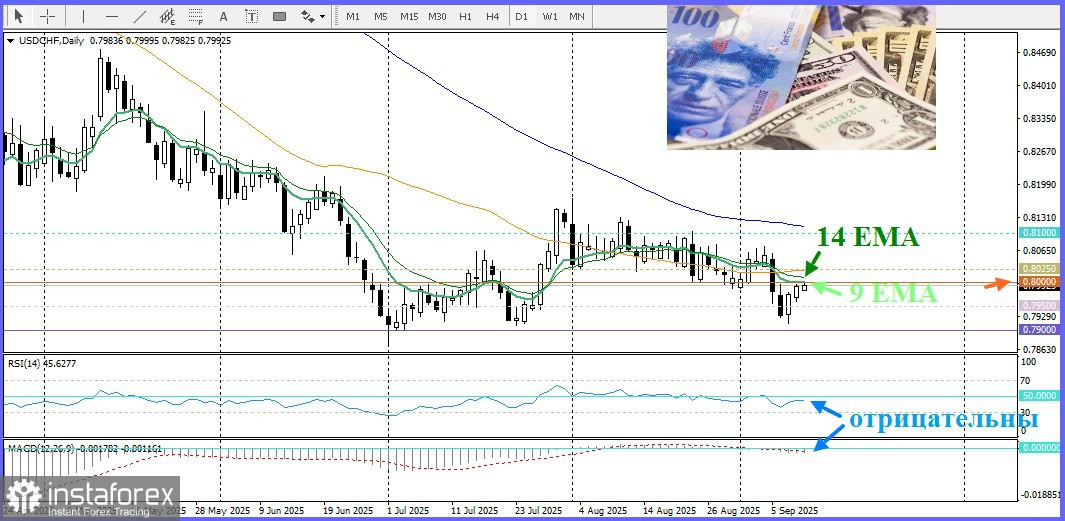The height and width of the screenshot is (521, 1065).
Task: Switch chart to M15 timeframe
Action: click(409, 16)
